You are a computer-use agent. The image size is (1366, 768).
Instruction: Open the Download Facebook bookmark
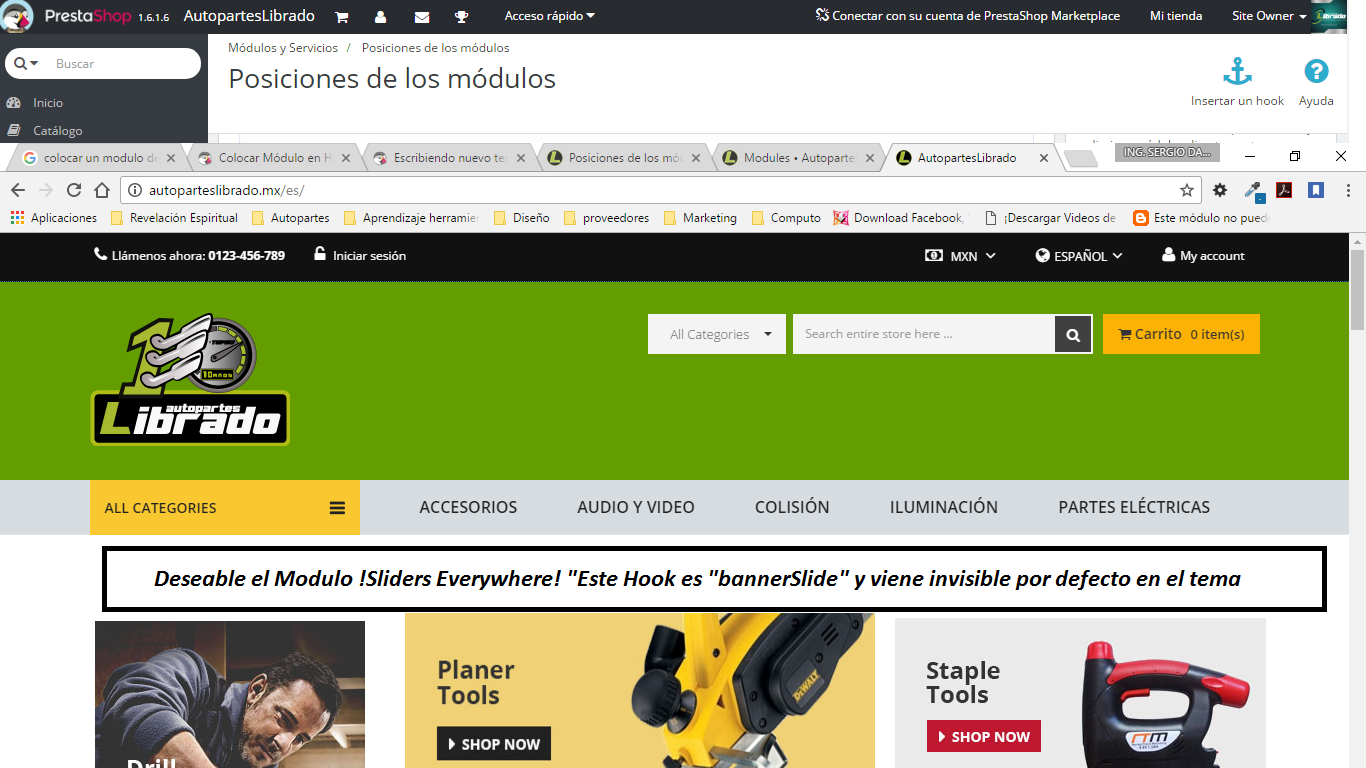point(900,217)
